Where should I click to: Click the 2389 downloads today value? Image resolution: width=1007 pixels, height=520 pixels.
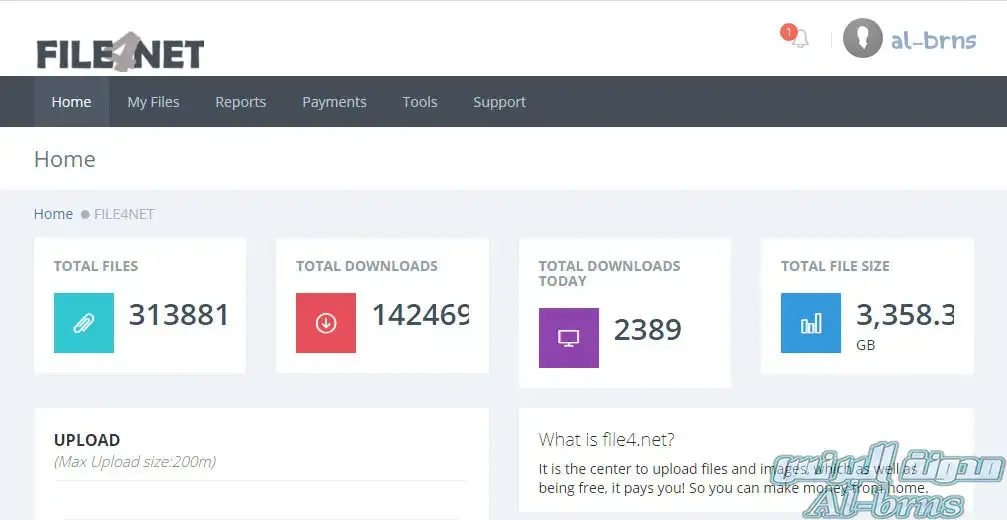point(647,329)
